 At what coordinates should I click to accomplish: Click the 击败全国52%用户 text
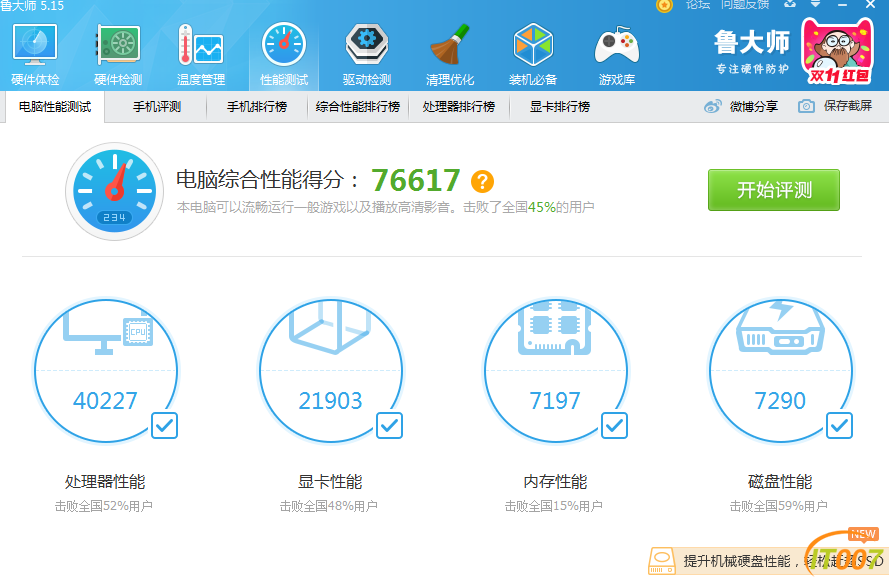click(x=104, y=506)
